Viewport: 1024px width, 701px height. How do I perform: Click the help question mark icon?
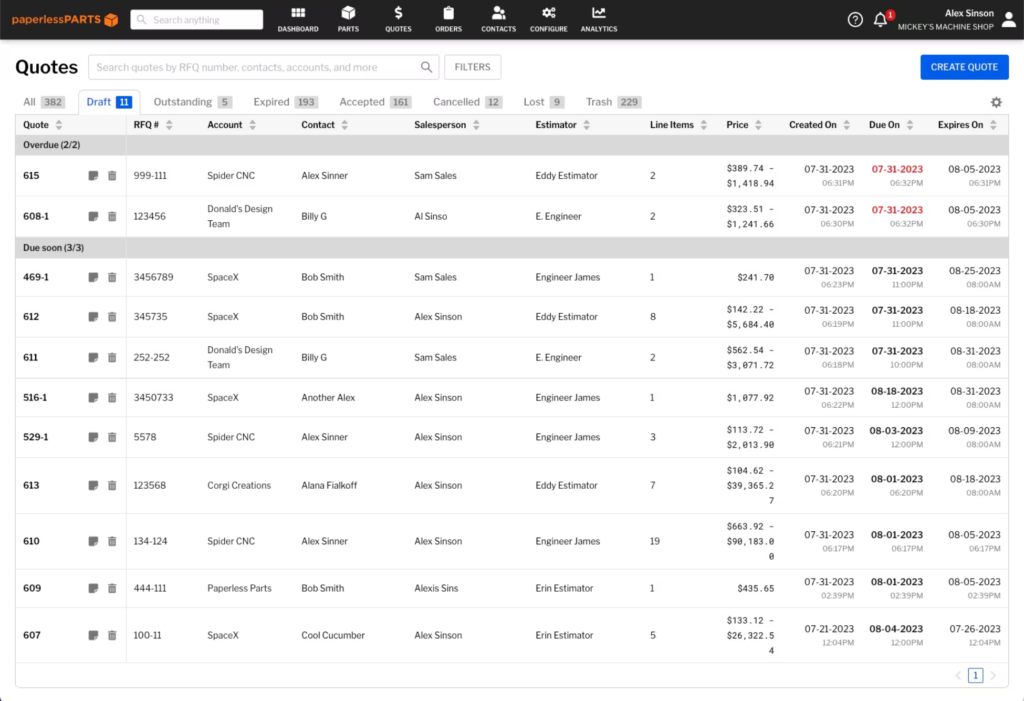pyautogui.click(x=854, y=19)
